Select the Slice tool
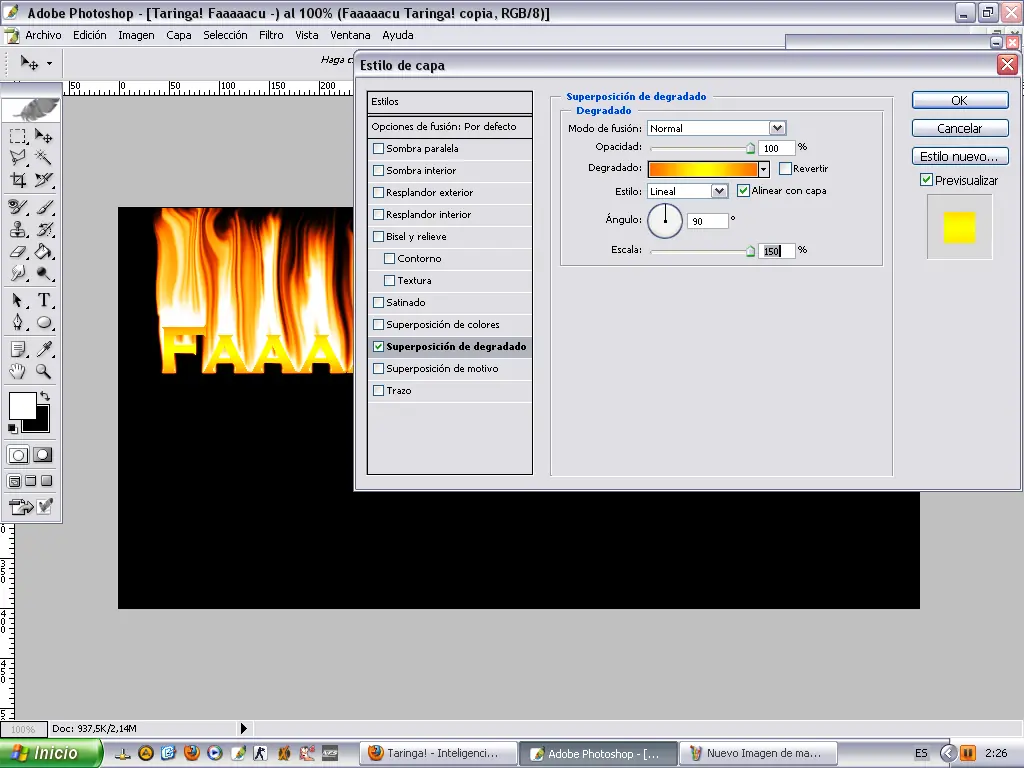 point(44,180)
